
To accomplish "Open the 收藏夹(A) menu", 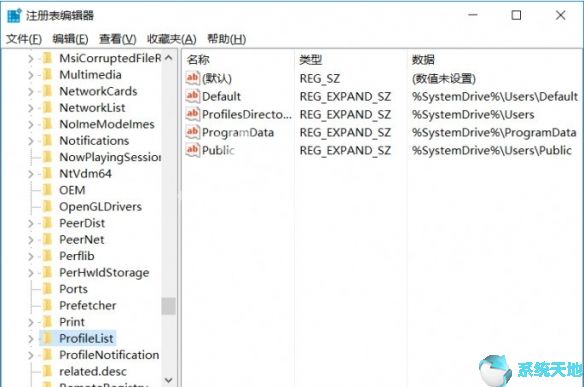I will pos(172,39).
